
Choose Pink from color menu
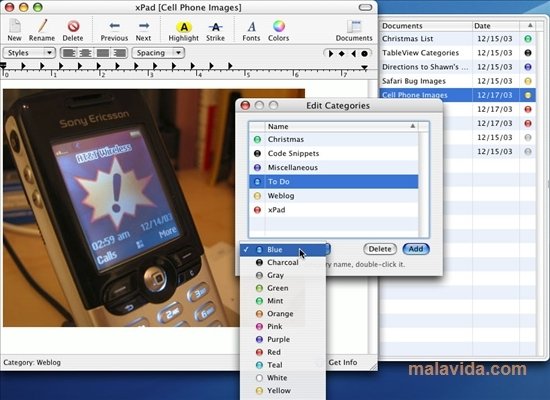tap(283, 326)
